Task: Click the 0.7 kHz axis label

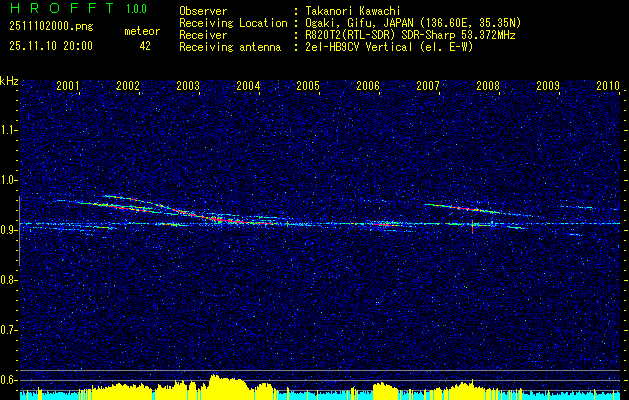Action: click(7, 330)
